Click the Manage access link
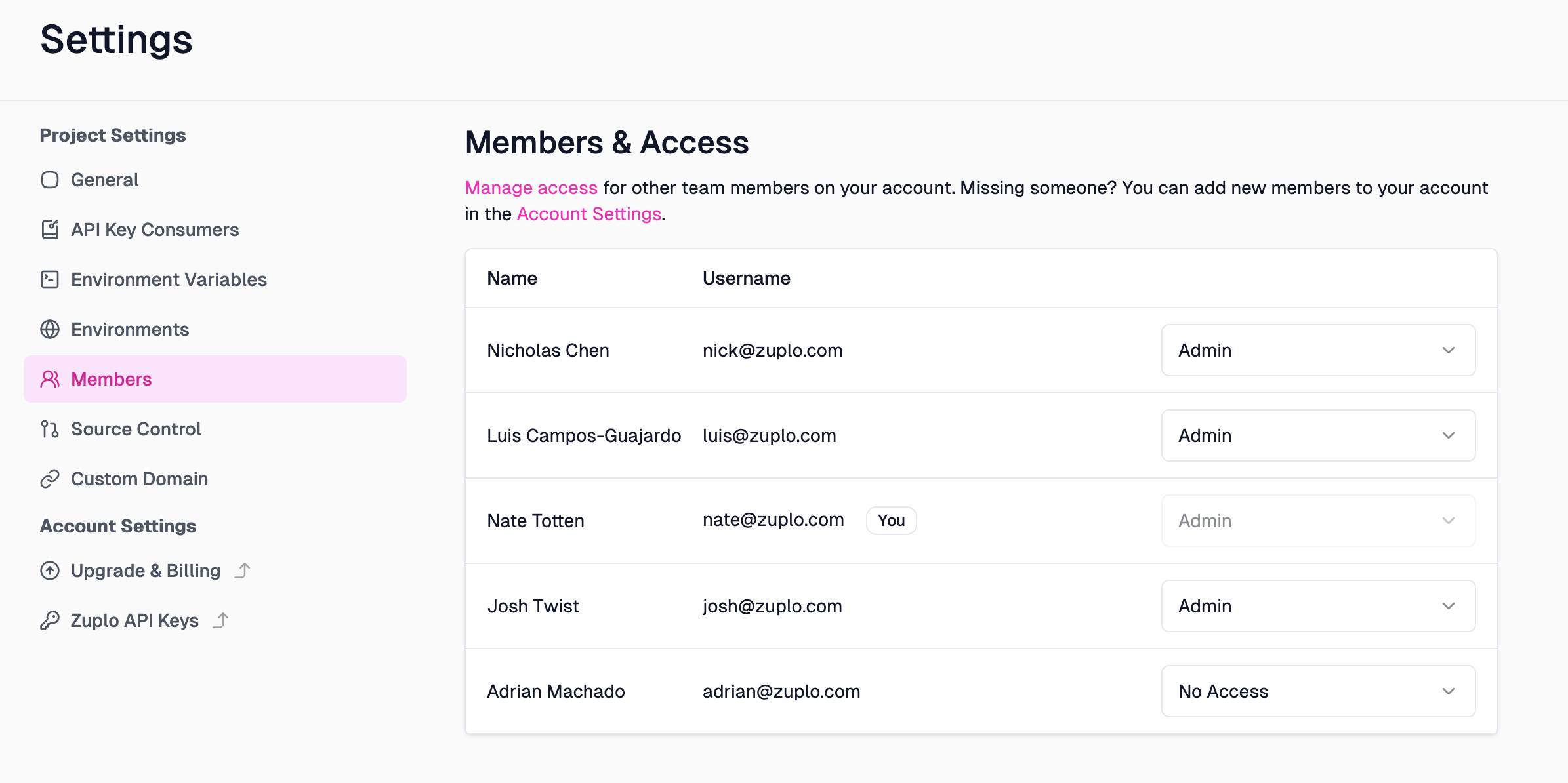Viewport: 1568px width, 783px height. 531,188
